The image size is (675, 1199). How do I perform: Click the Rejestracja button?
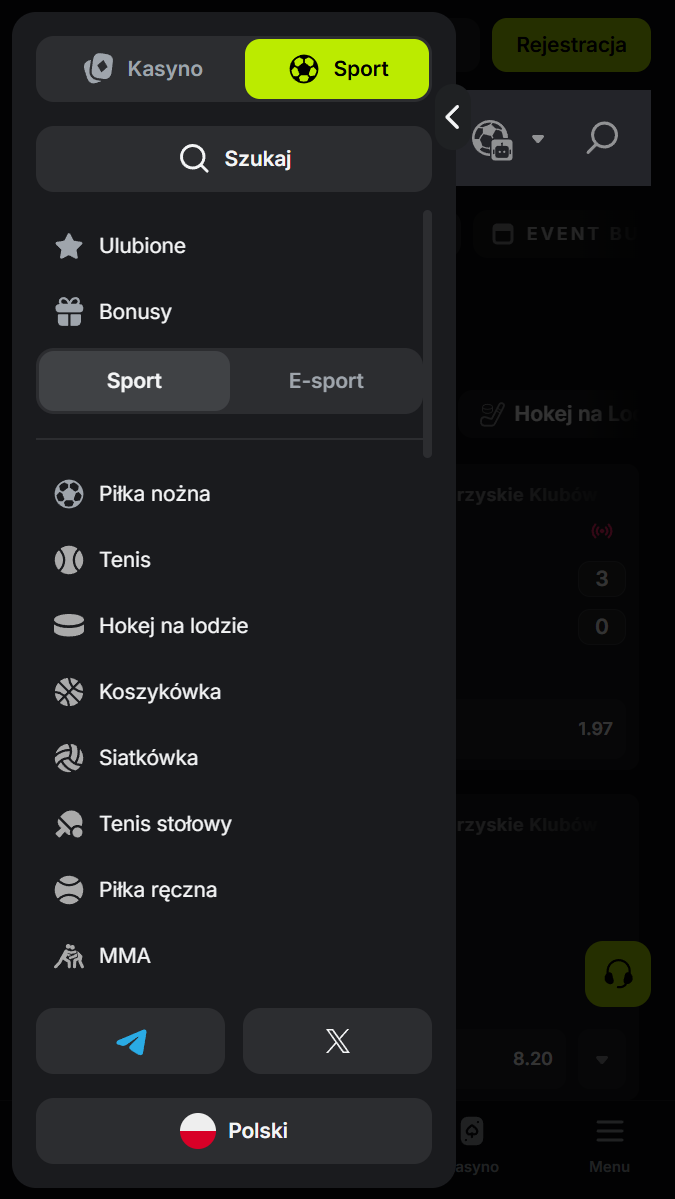click(x=571, y=45)
